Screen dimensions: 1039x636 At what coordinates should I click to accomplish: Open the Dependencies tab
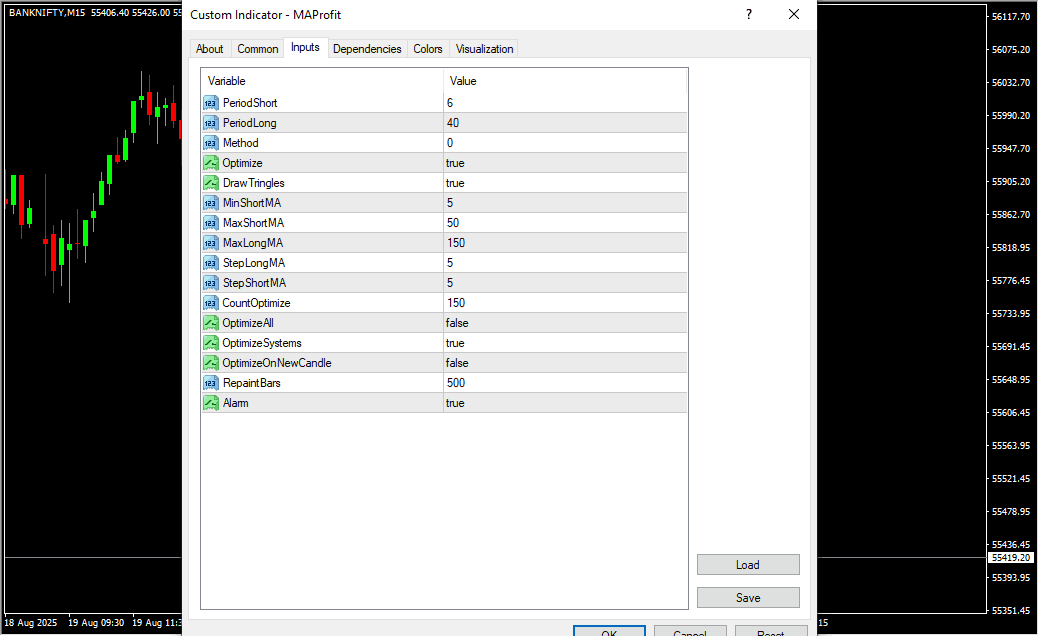click(367, 49)
